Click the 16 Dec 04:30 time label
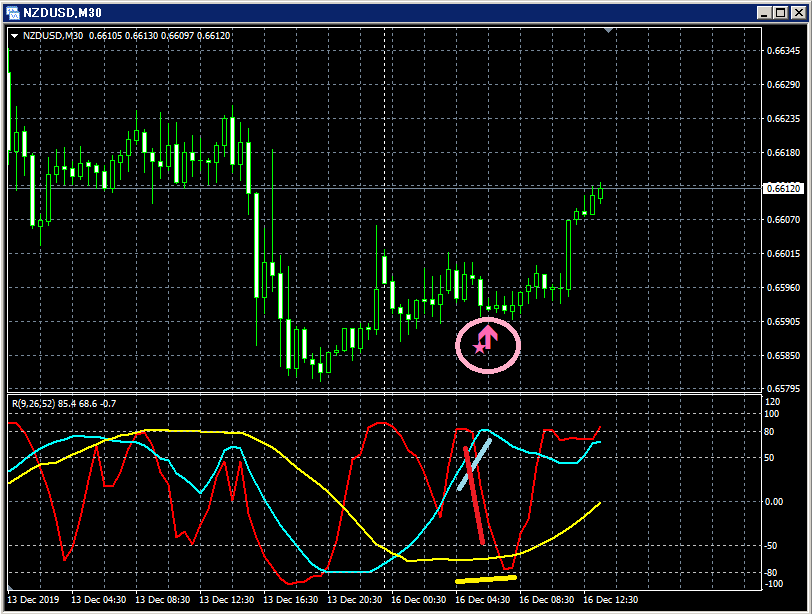 (483, 600)
